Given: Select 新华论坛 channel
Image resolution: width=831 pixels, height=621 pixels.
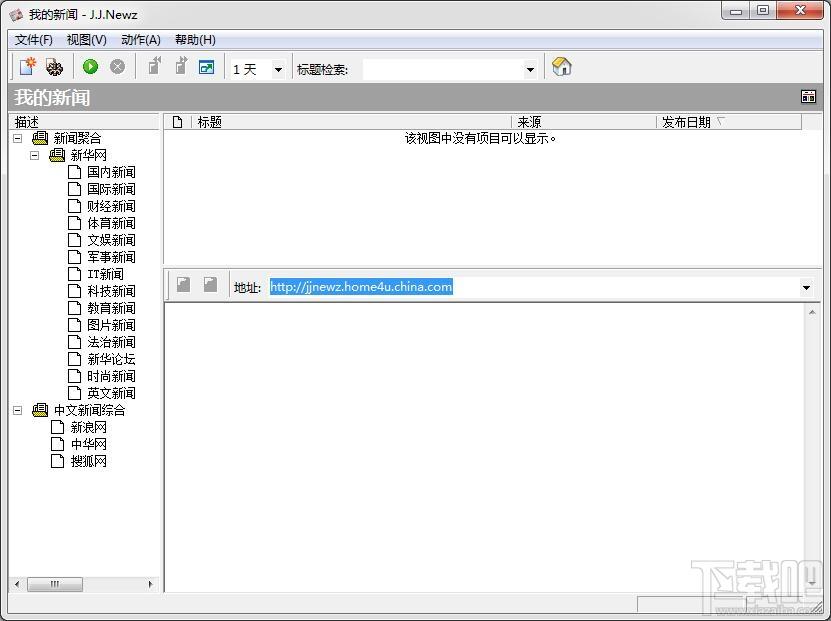Looking at the screenshot, I should (x=111, y=359).
